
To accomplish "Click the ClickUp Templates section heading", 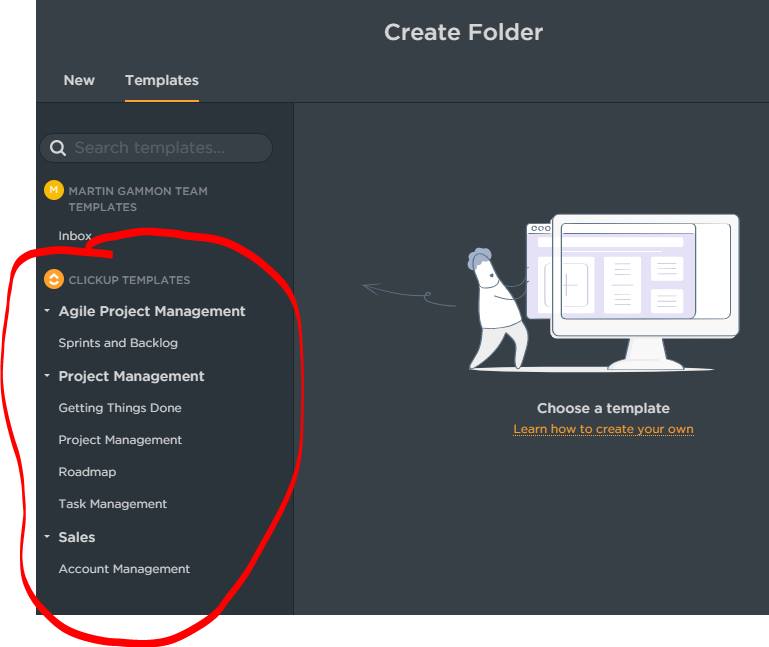I will (129, 280).
